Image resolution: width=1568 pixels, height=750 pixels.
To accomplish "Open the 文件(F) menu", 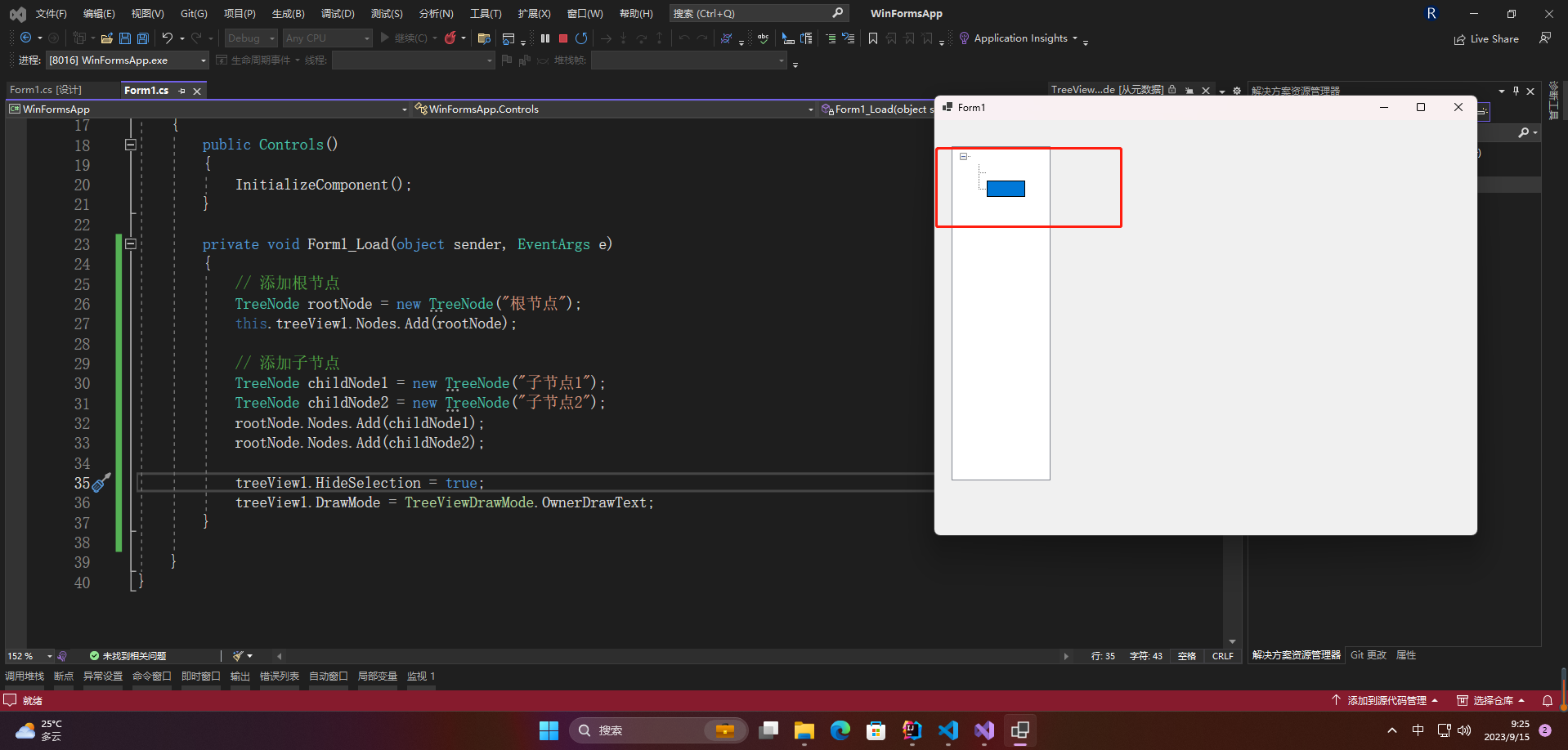I will point(51,13).
